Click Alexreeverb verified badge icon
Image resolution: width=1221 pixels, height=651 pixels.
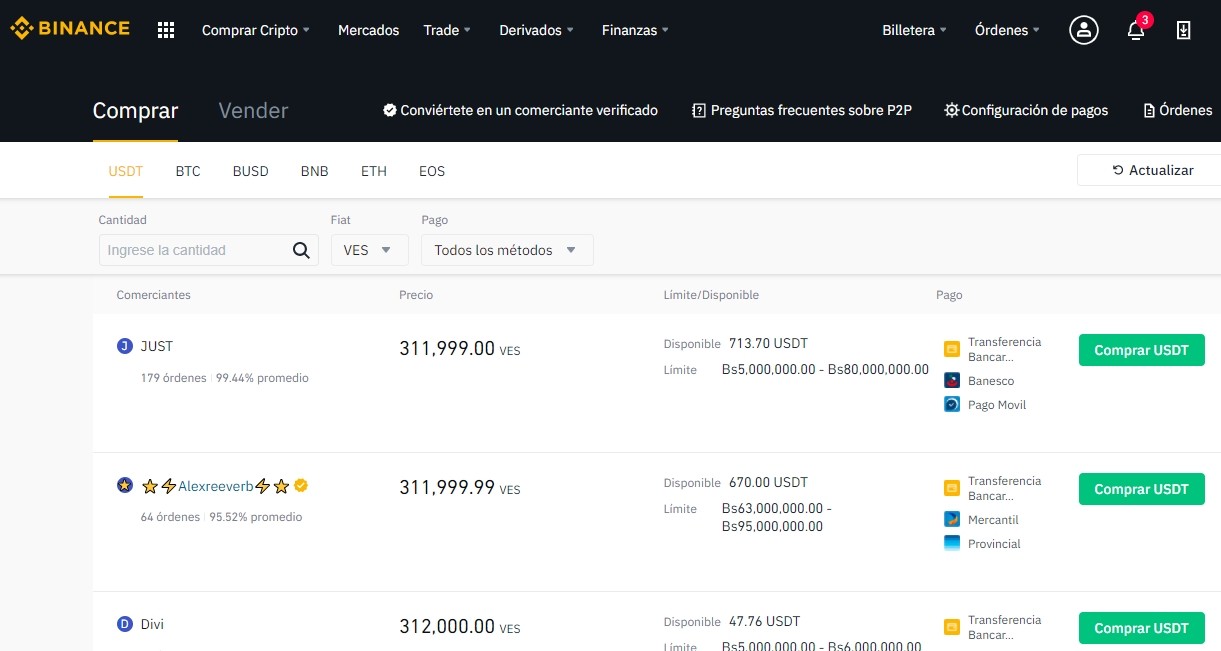point(301,486)
